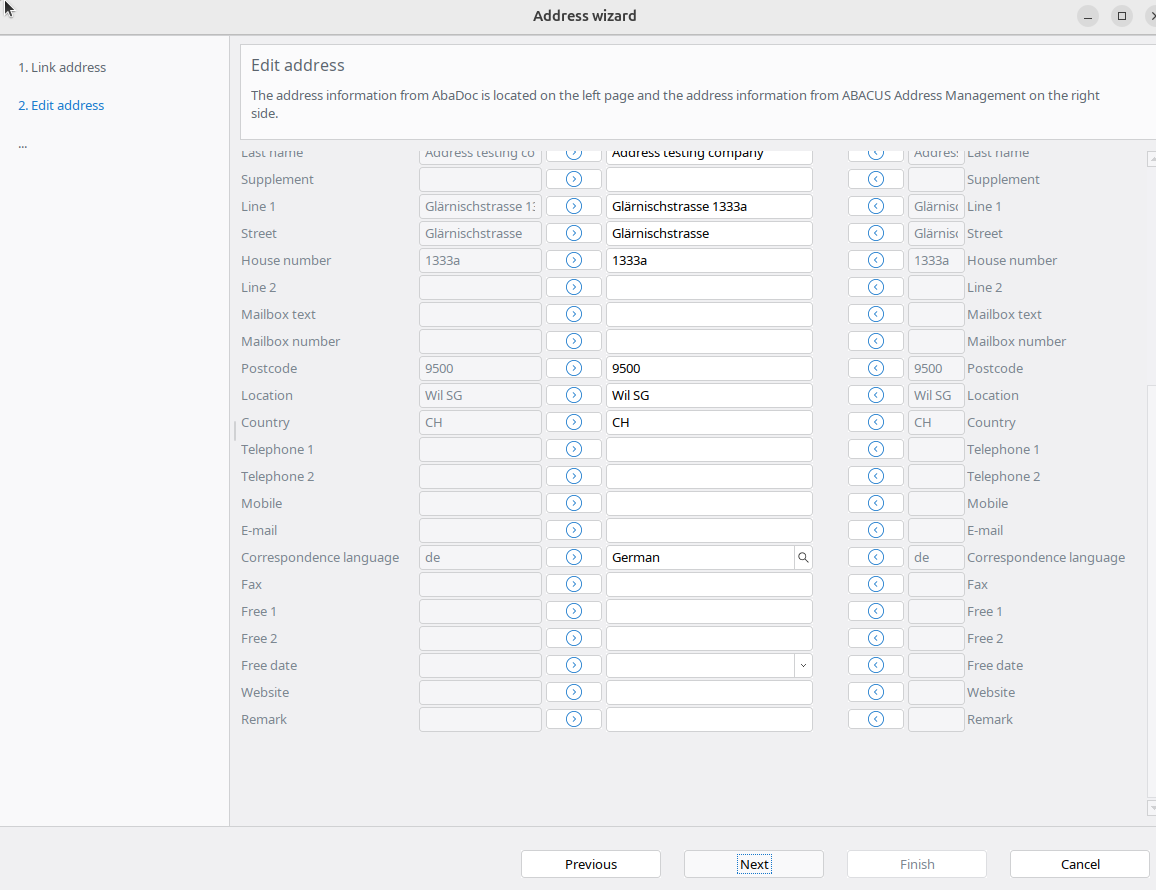This screenshot has height=890, width=1156.
Task: Focus the center Remark text field
Action: pyautogui.click(x=708, y=719)
